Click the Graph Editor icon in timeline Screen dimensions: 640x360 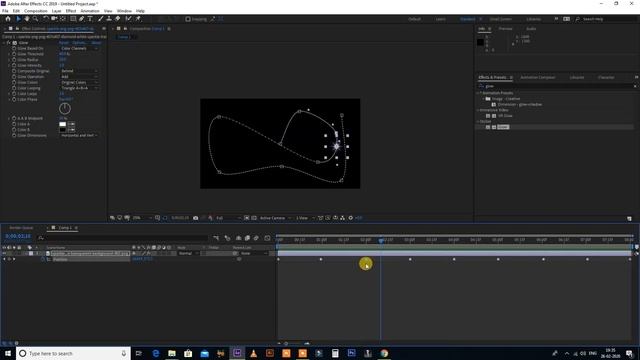(267, 238)
